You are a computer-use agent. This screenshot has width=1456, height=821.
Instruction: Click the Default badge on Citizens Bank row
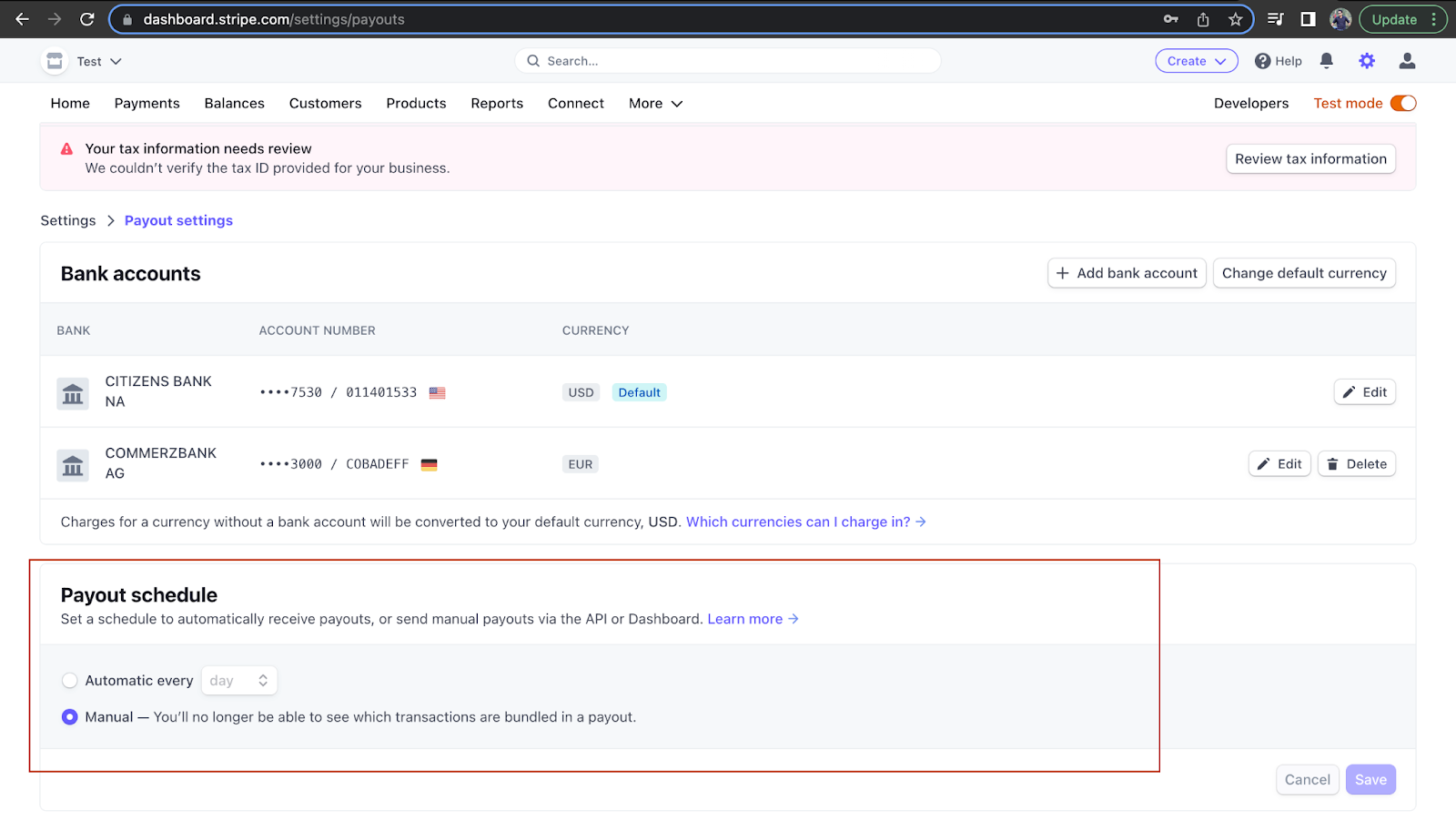pos(639,392)
